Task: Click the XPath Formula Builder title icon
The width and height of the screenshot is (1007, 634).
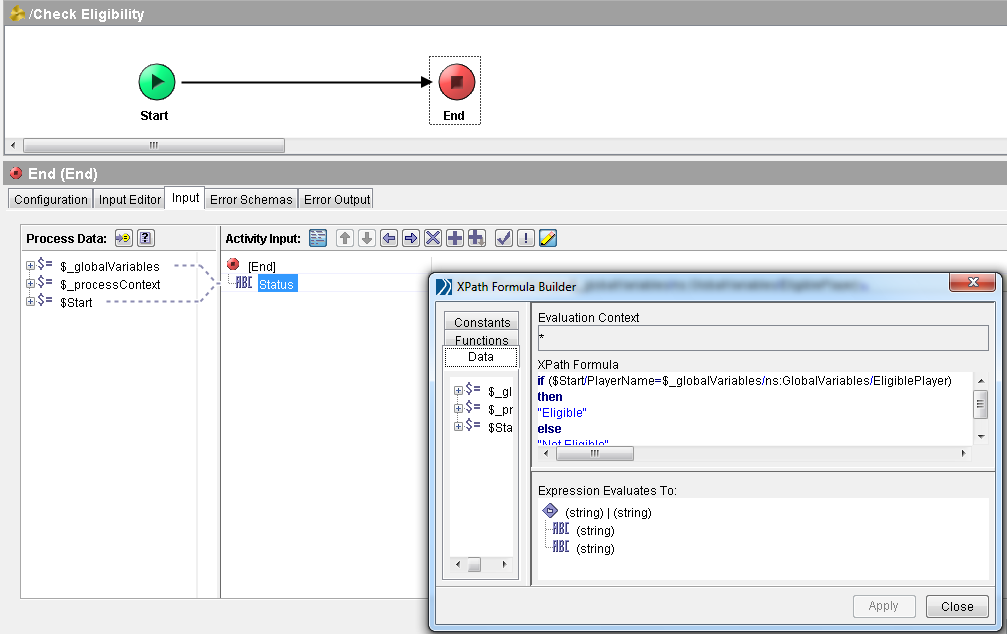Action: 444,286
